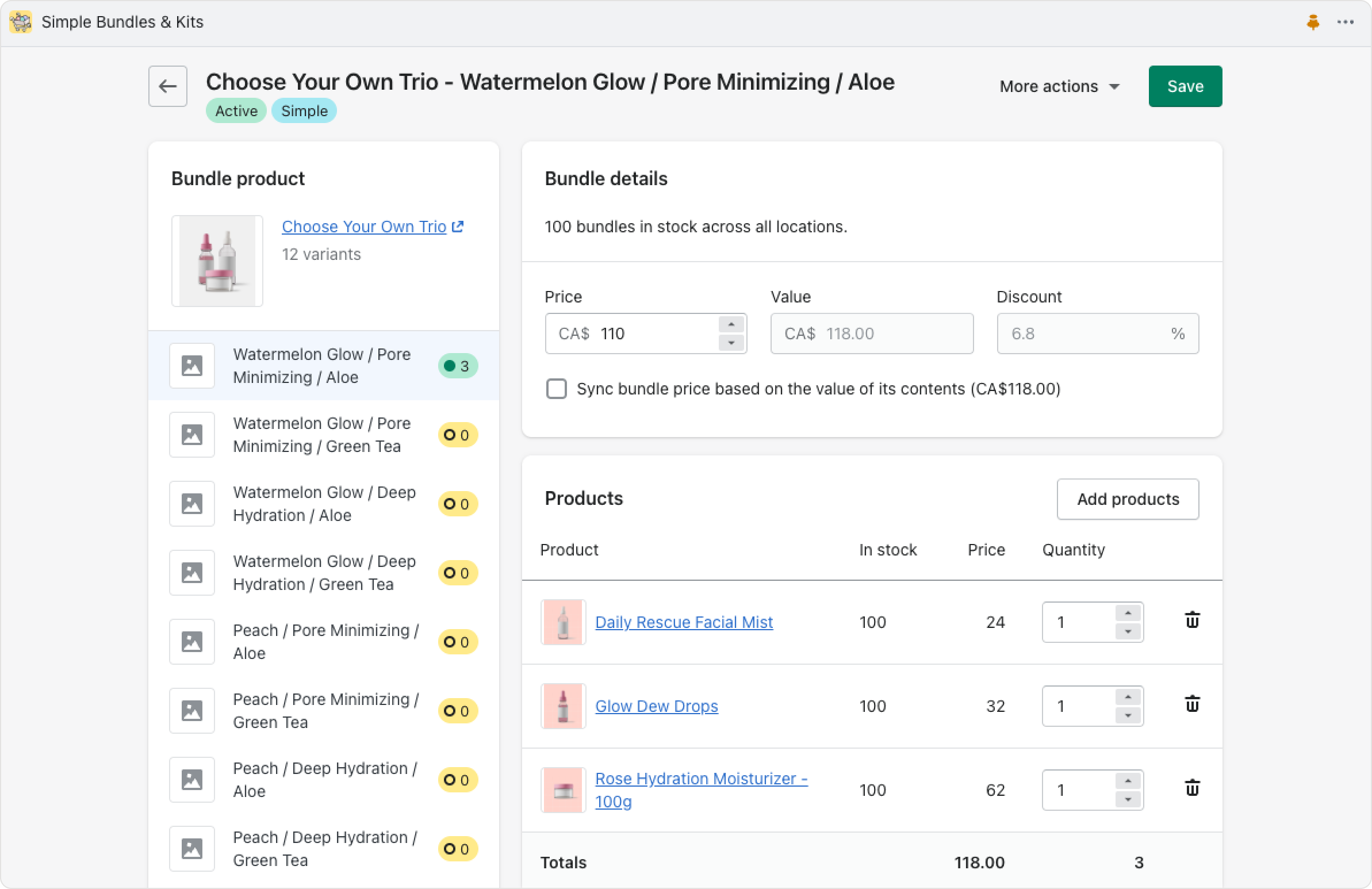Viewport: 1372px width, 889px height.
Task: Select variant Peach / Deep Hydration / Green Tea
Action: point(323,849)
